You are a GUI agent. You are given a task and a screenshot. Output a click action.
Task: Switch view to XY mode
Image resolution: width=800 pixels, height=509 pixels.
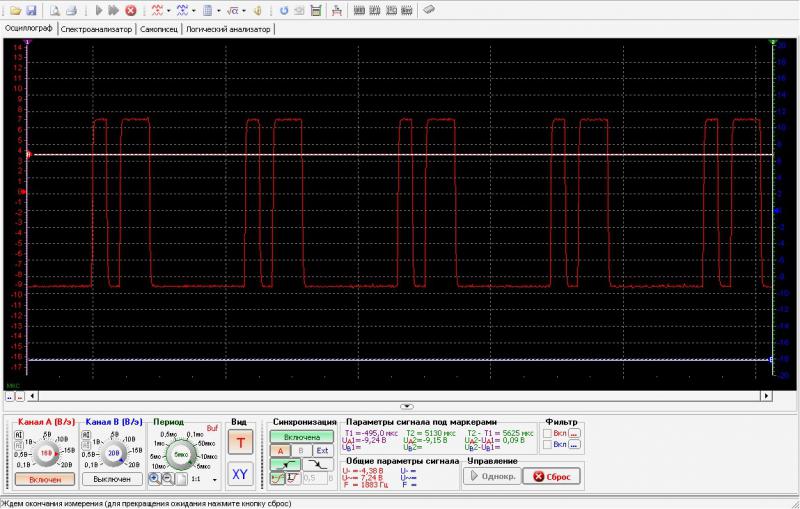pos(239,474)
